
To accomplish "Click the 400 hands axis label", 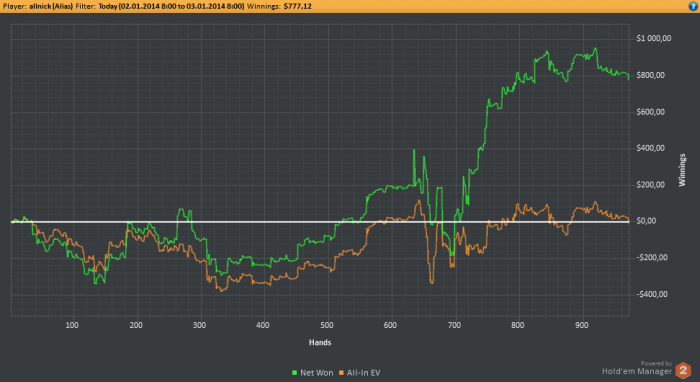I will coord(263,325).
